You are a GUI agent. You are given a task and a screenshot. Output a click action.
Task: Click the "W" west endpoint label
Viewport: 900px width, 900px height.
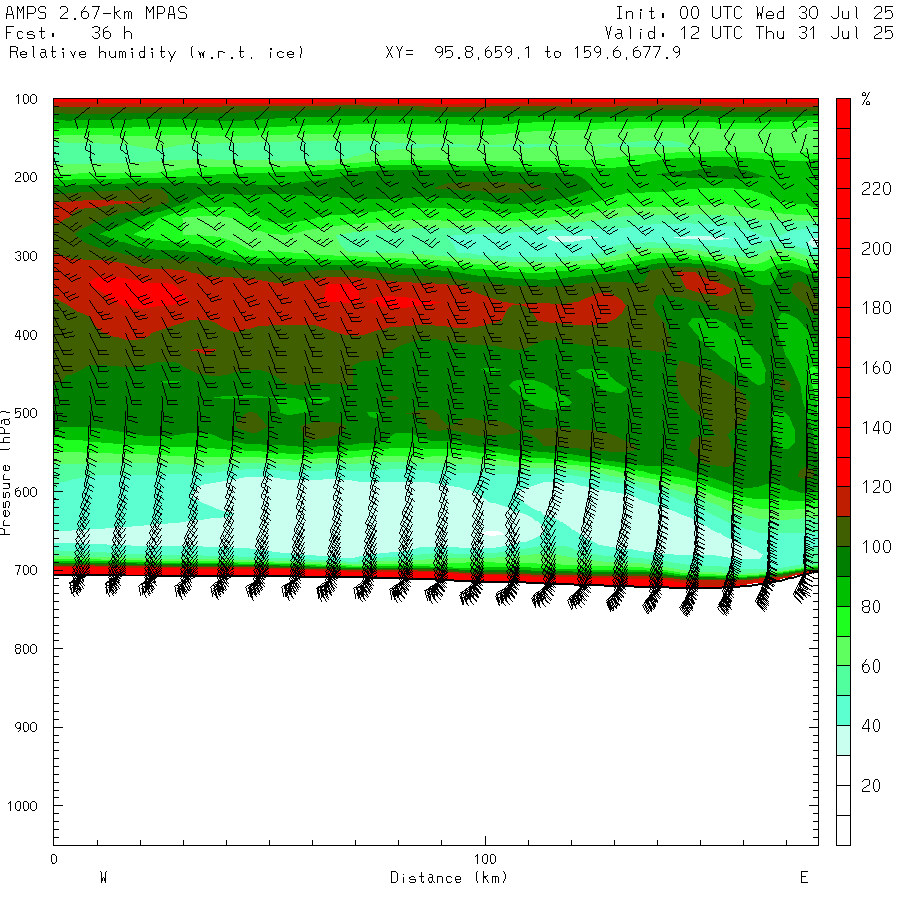tap(104, 878)
